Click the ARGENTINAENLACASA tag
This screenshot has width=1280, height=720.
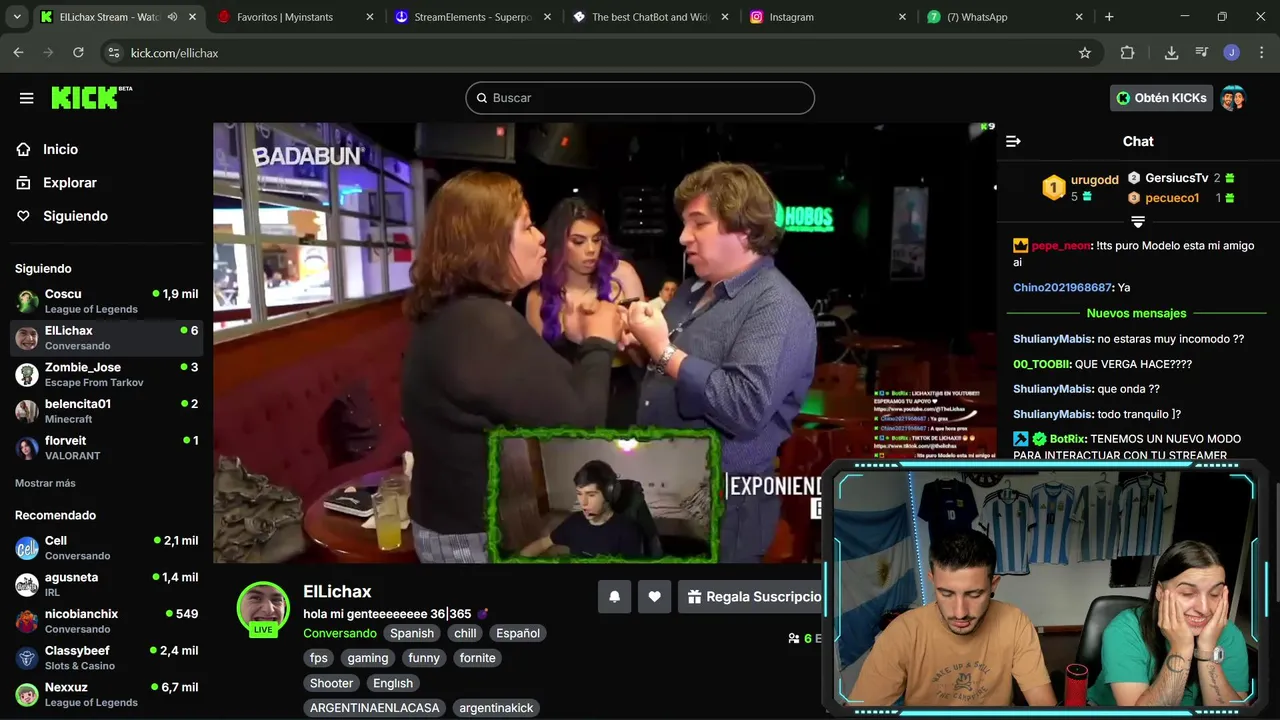(x=375, y=708)
